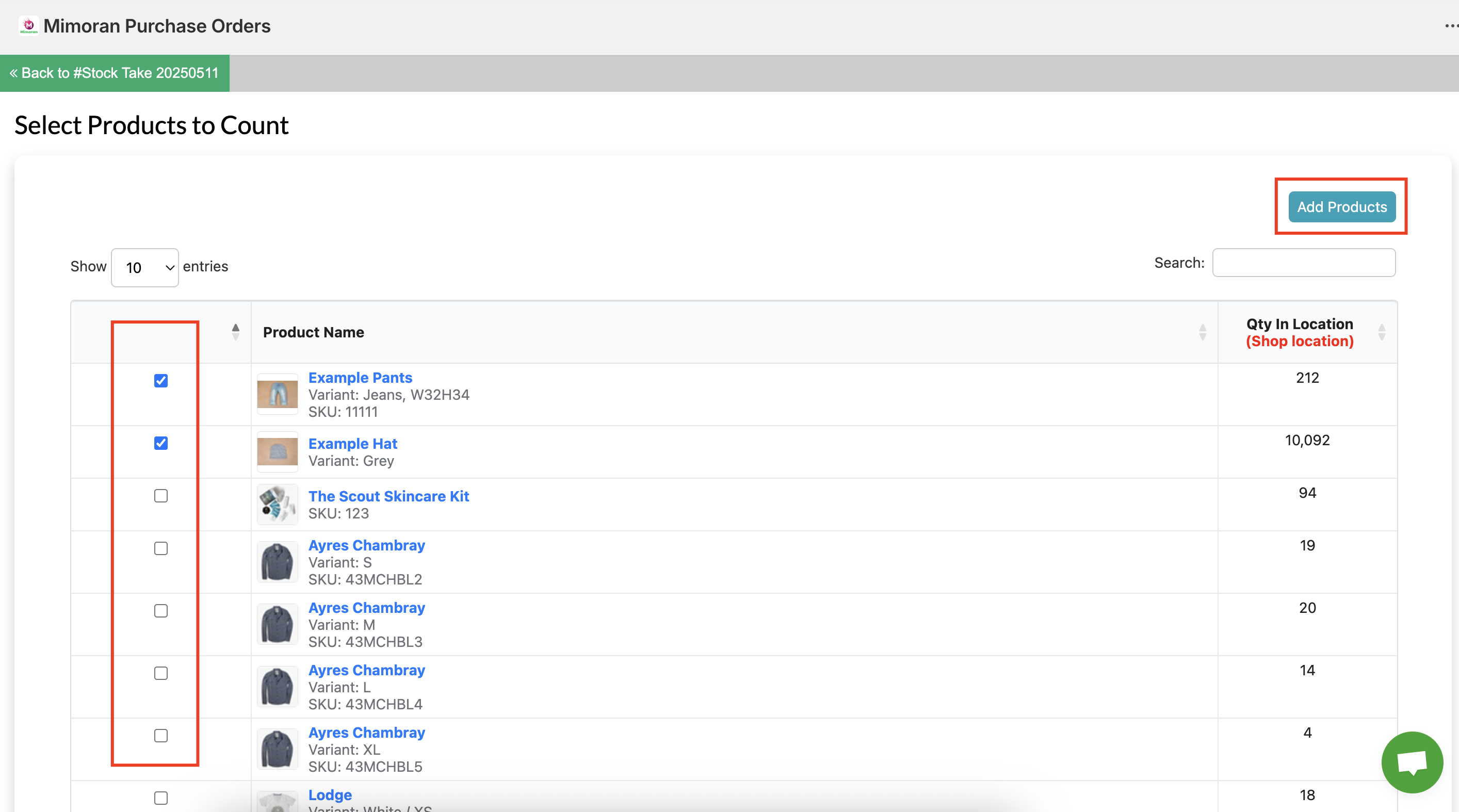This screenshot has width=1459, height=812.
Task: Uncheck the Example Pants checkbox
Action: click(161, 381)
